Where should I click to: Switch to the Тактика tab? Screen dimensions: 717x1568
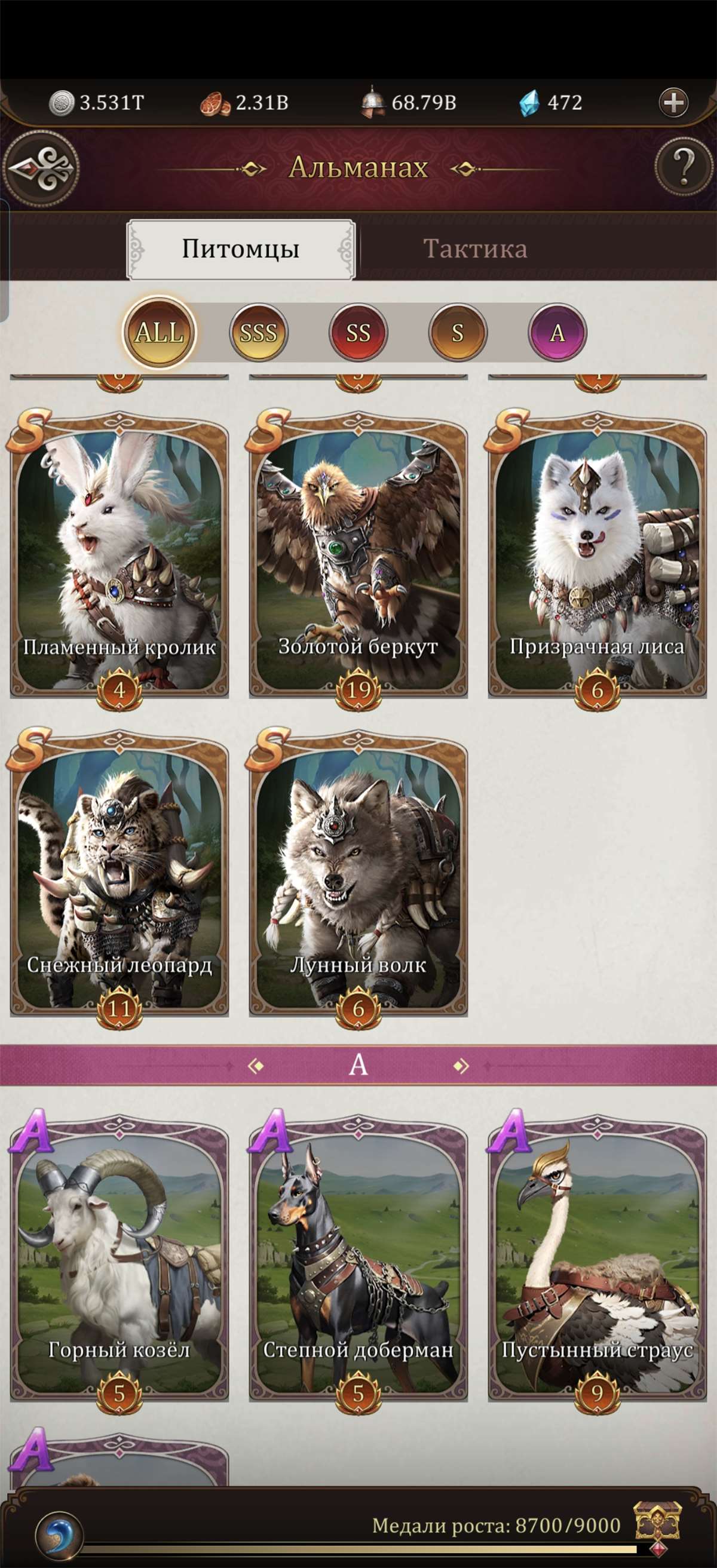[x=475, y=249]
